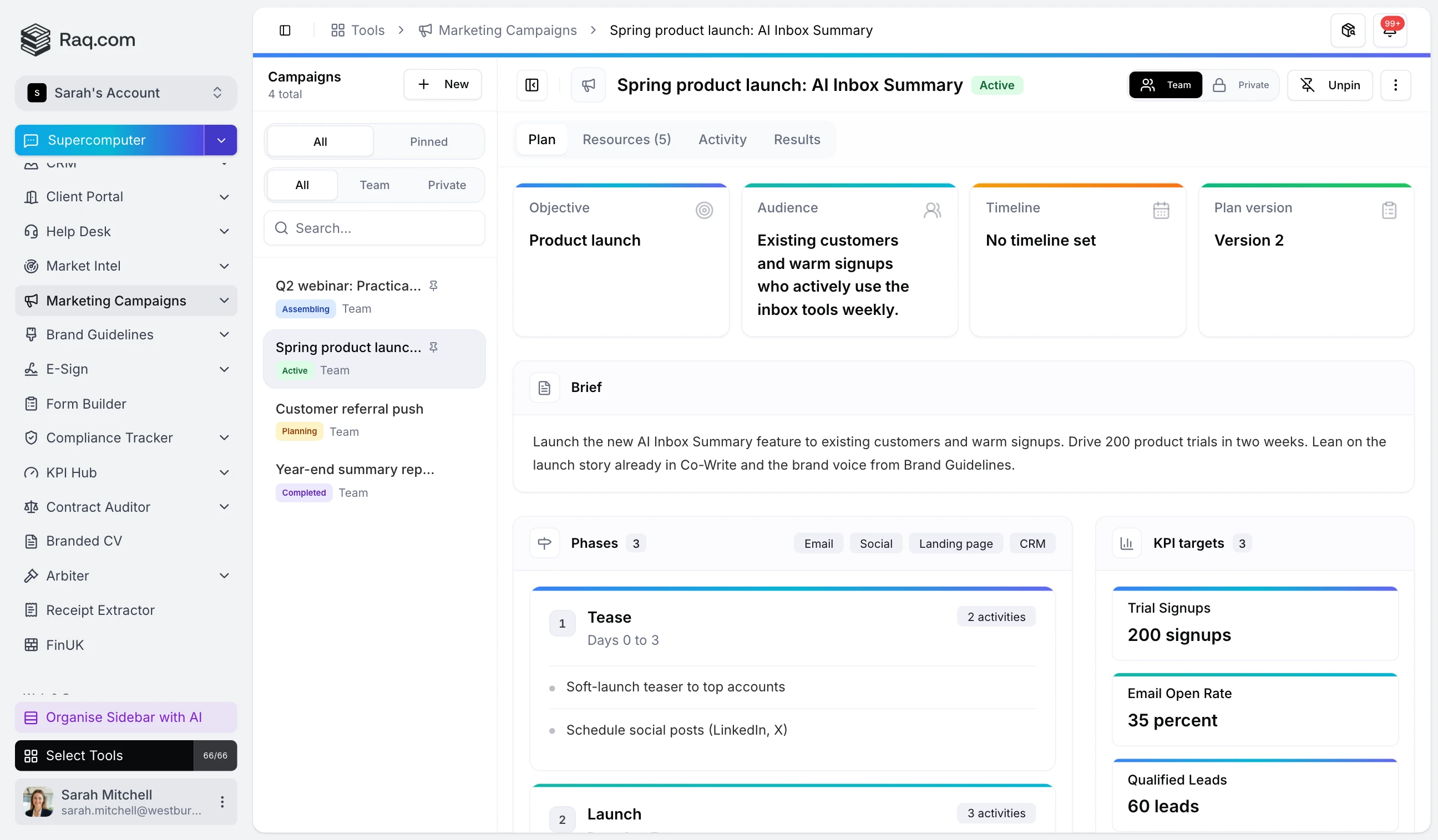Show All campaigns in top filter

(320, 141)
